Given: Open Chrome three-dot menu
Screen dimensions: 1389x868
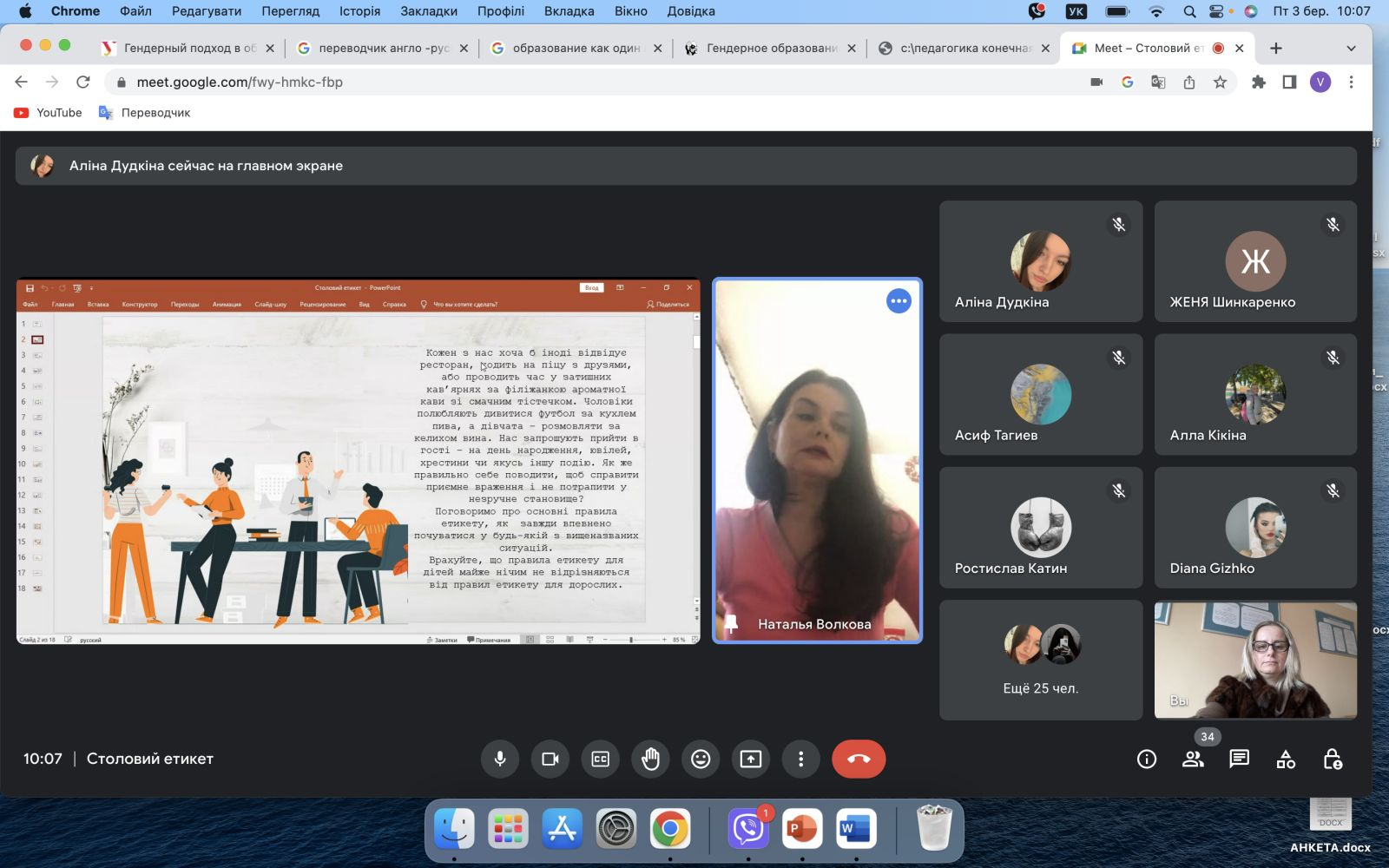Looking at the screenshot, I should (1351, 82).
